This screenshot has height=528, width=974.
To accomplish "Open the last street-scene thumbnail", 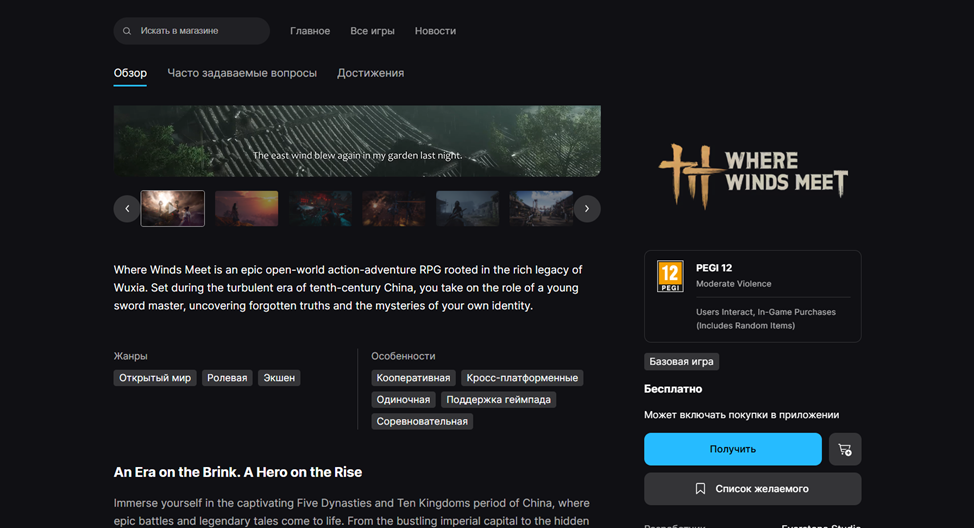I will 541,209.
